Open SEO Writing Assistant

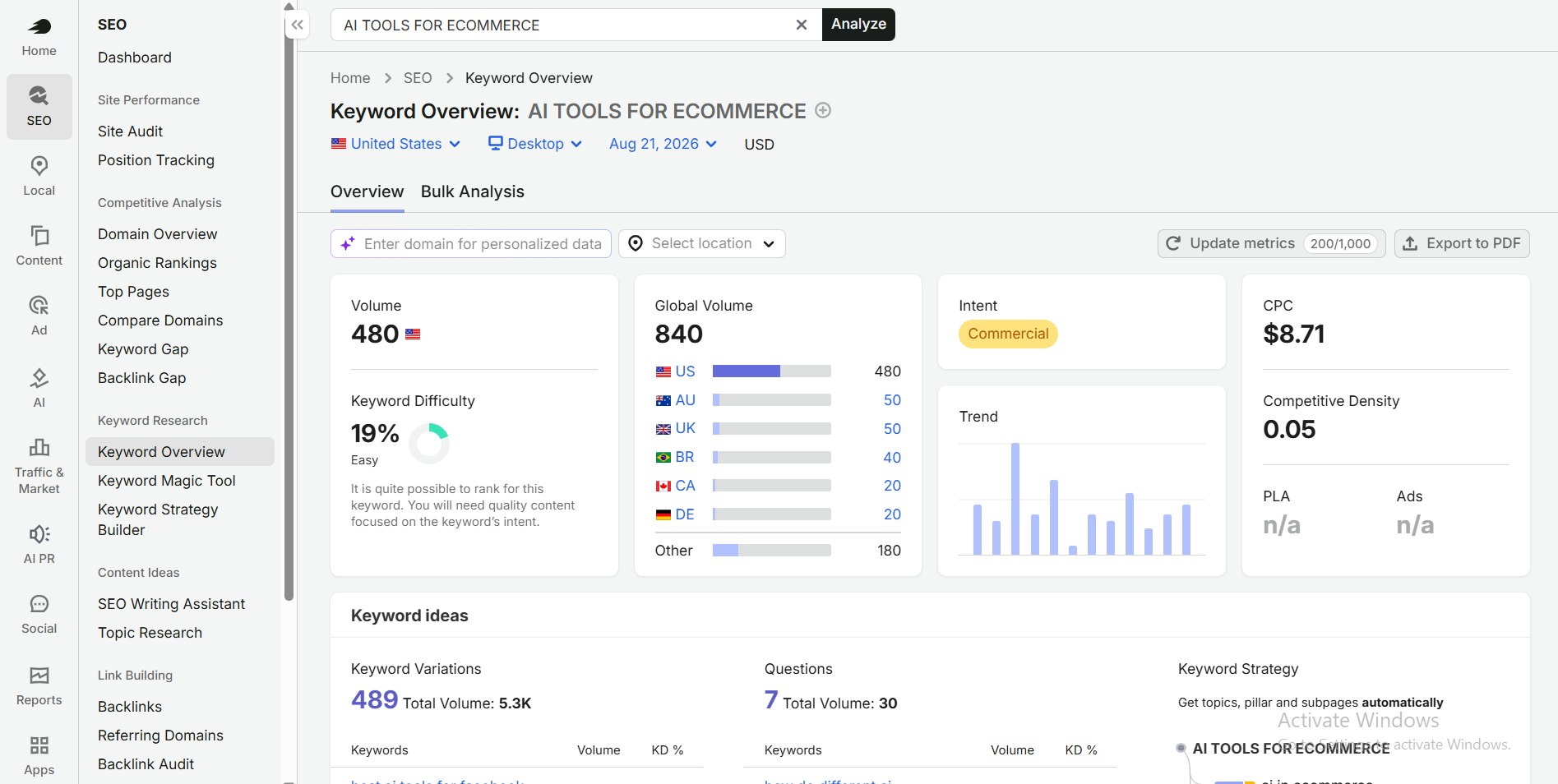coord(171,604)
